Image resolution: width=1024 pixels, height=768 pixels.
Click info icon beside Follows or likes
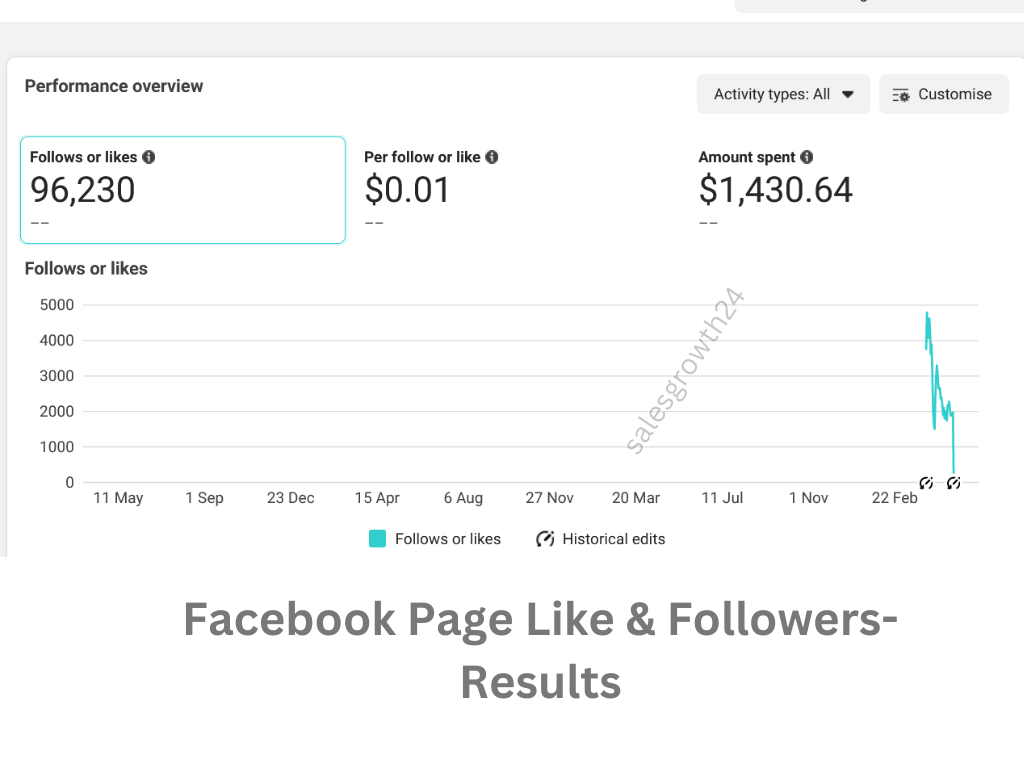click(149, 157)
